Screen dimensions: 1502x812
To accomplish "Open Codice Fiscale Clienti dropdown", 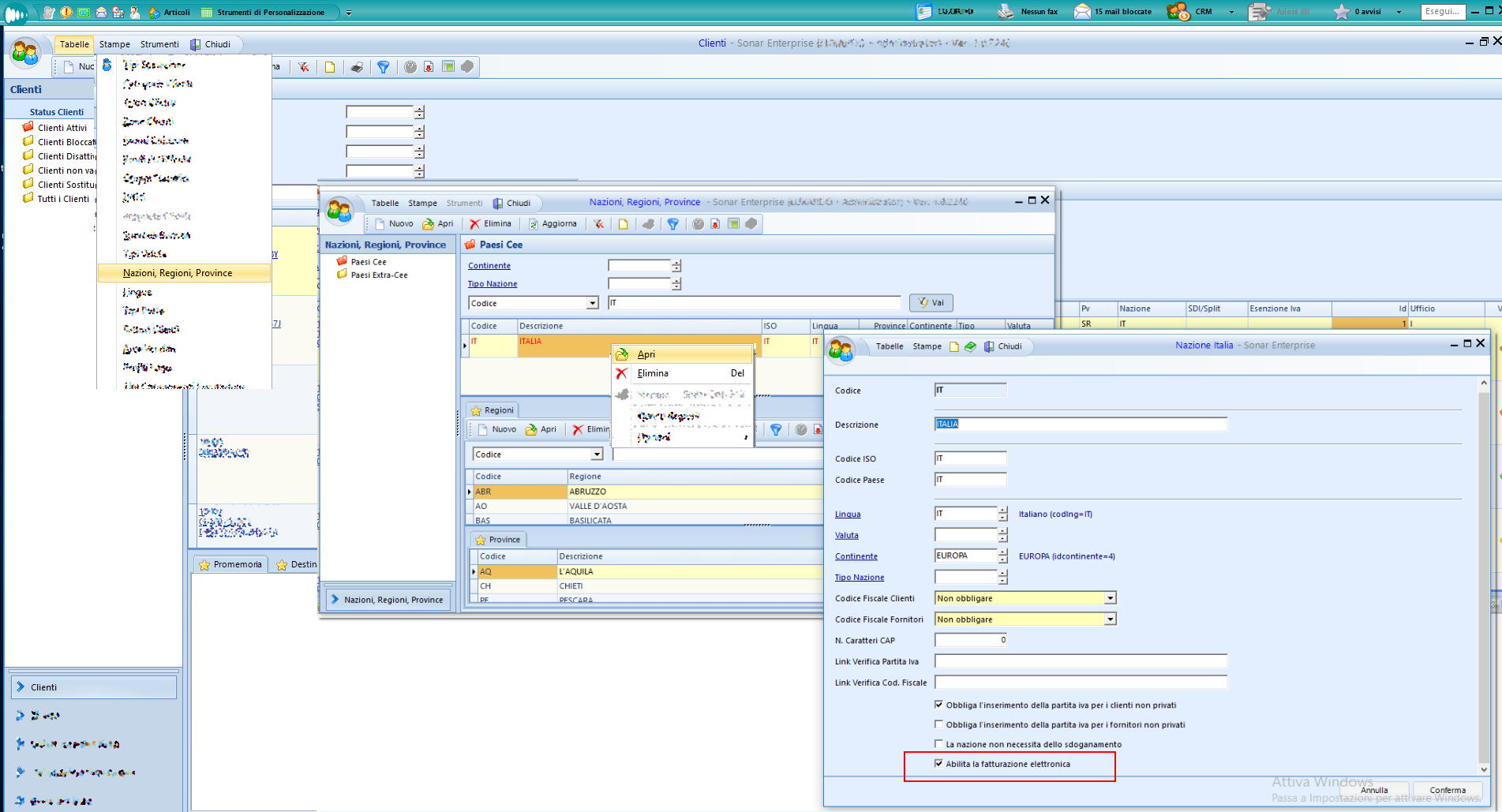I will coord(1110,598).
